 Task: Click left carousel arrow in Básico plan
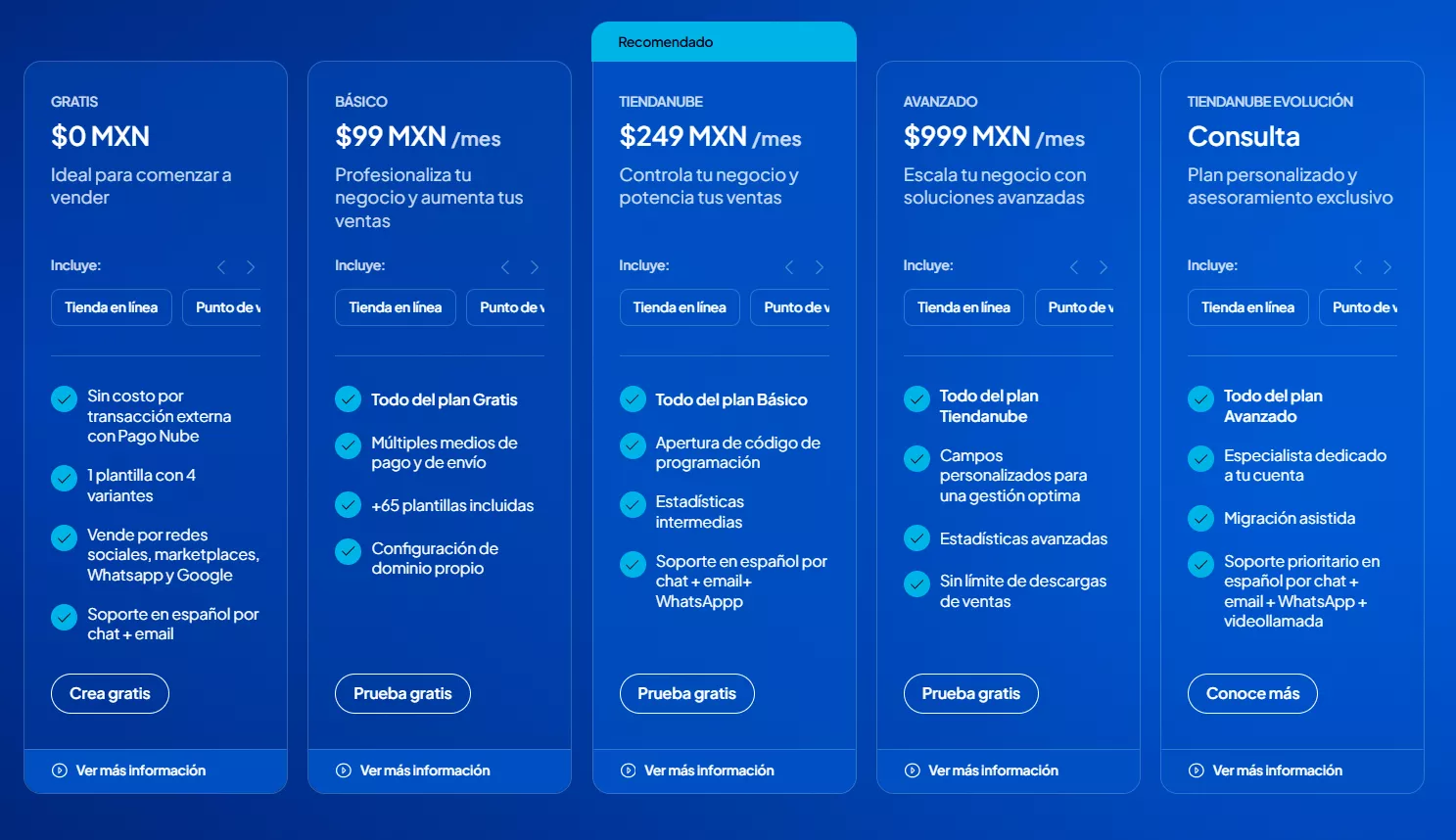pos(505,267)
